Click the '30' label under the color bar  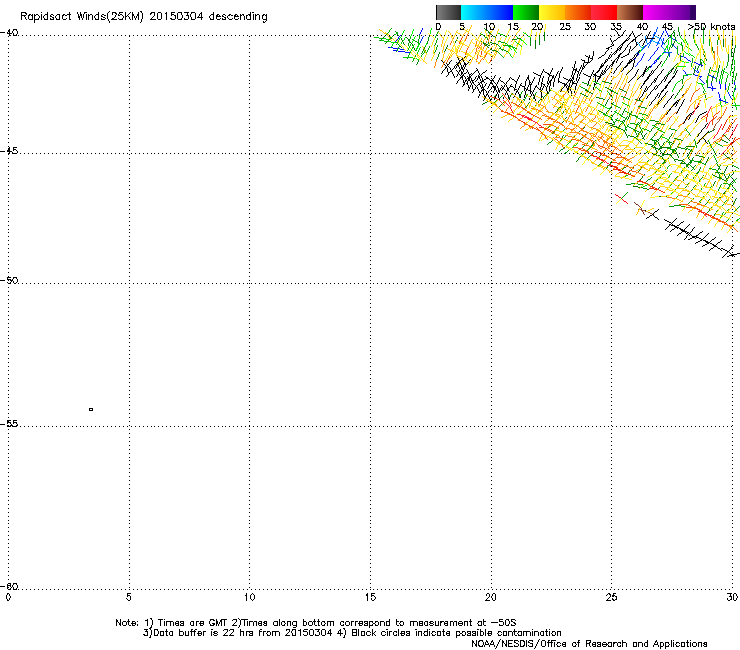coord(590,27)
